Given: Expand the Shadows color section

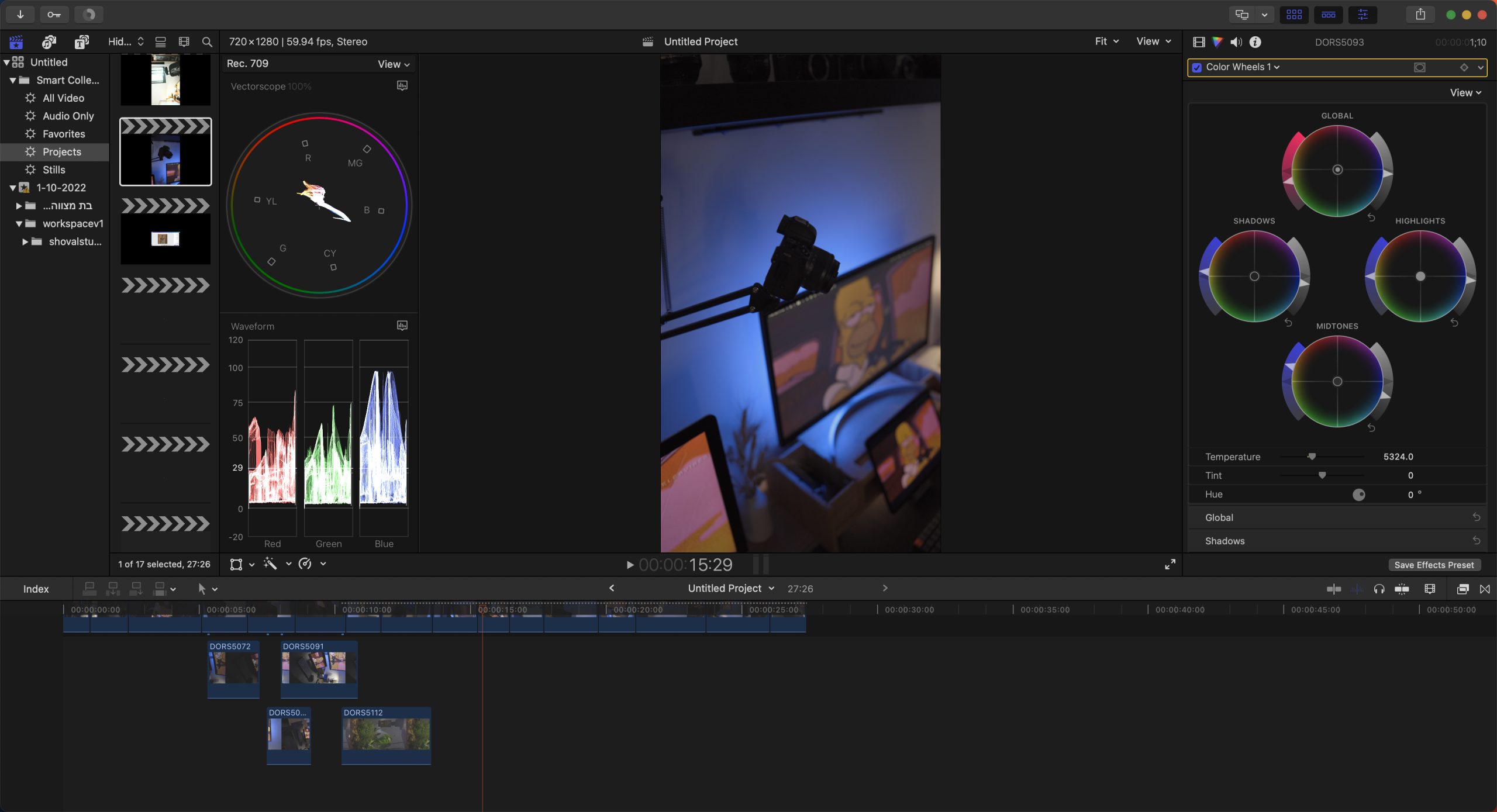Looking at the screenshot, I should 1225,541.
